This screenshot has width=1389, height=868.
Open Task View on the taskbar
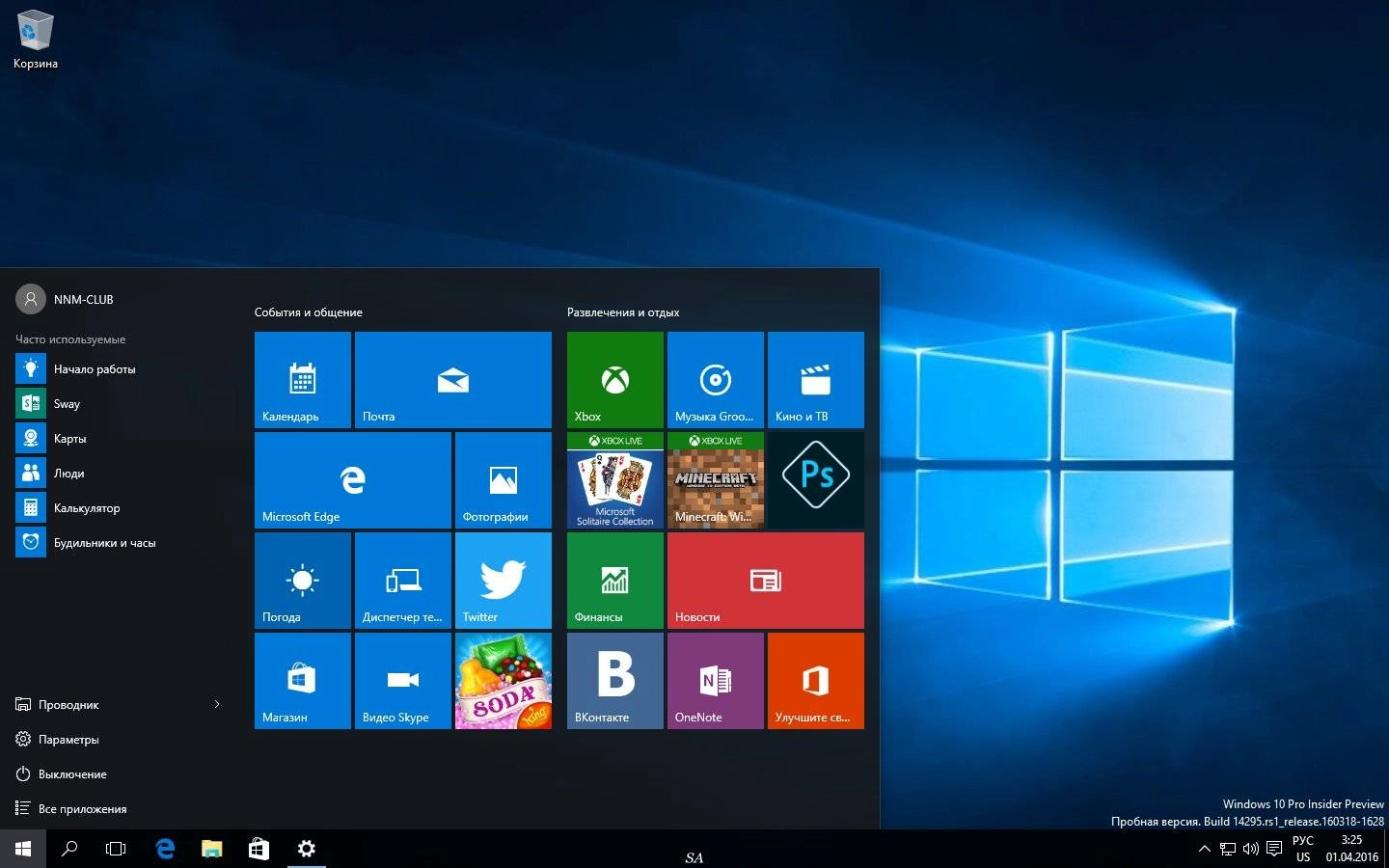click(116, 849)
